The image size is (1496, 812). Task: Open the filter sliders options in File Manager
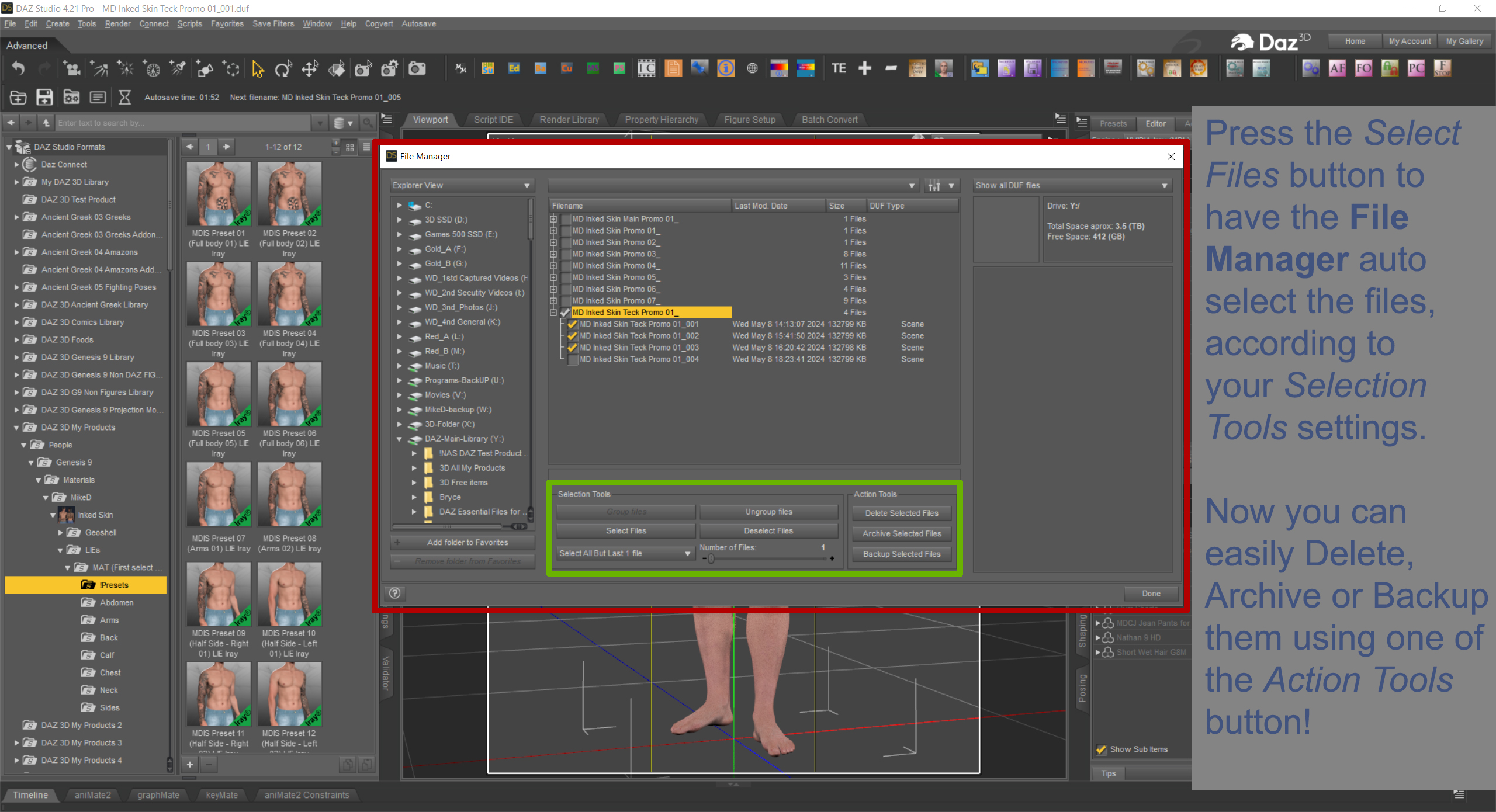942,186
